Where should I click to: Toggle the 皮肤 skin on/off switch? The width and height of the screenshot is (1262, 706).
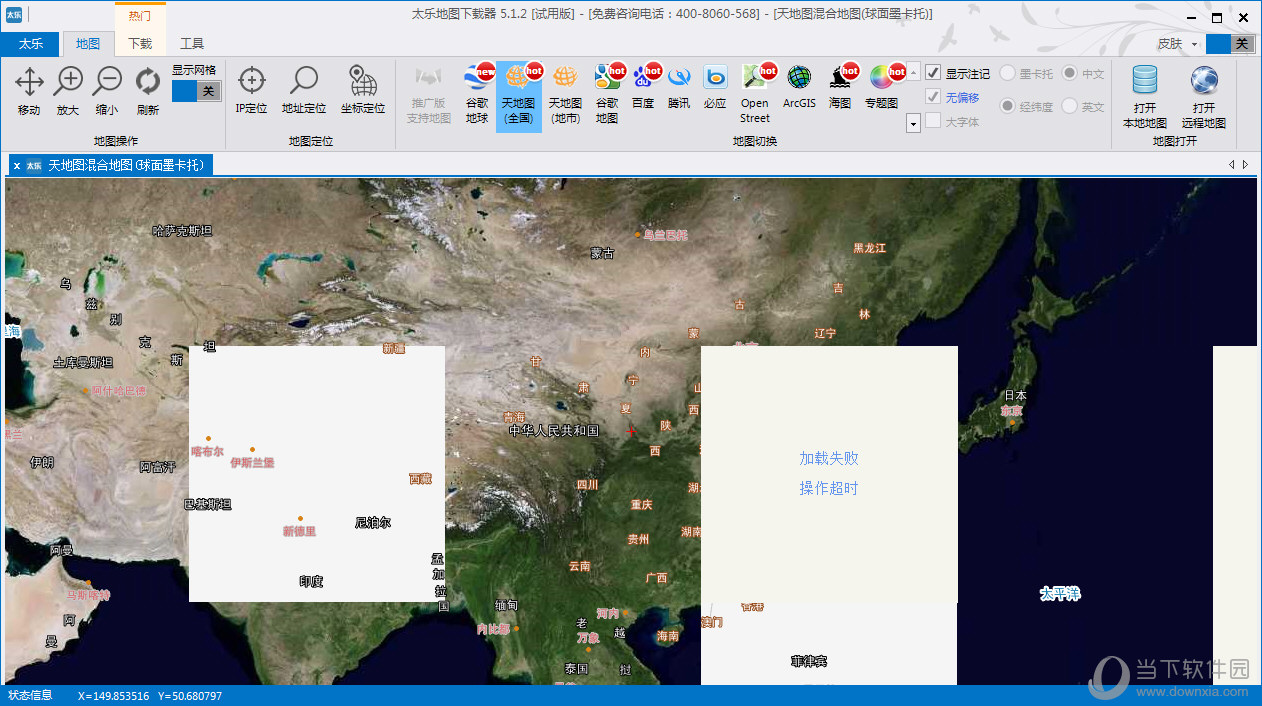pos(1229,43)
